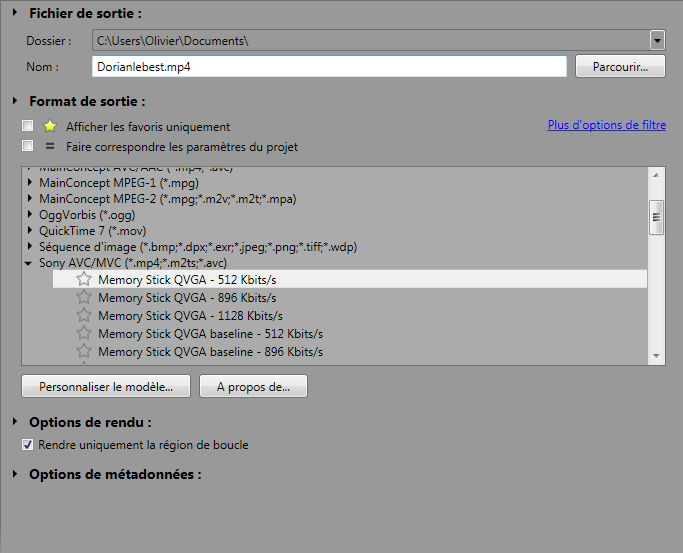Screen dimensions: 683x553
Task: Favorite the QVGA baseline 512 Kbits/s preset
Action: pyautogui.click(x=84, y=334)
